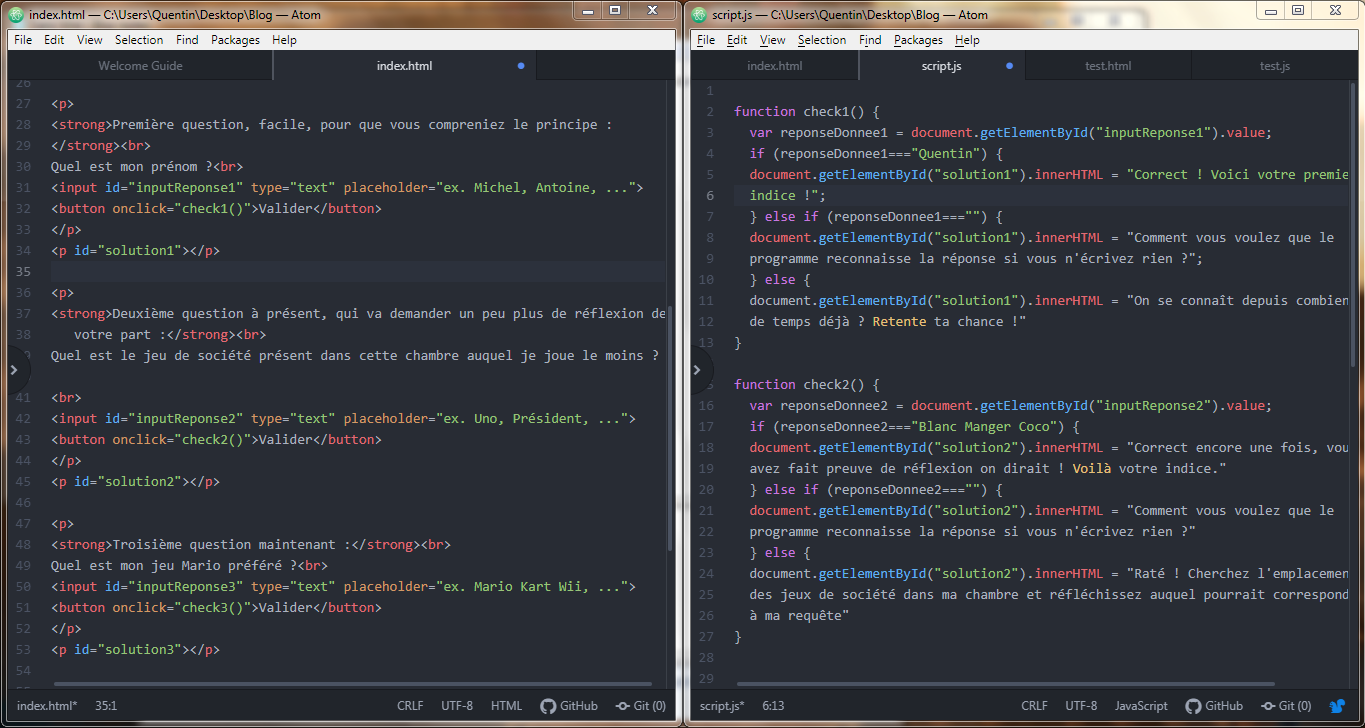
Task: Change UTF-8 encoding in script.js window
Action: point(1081,705)
